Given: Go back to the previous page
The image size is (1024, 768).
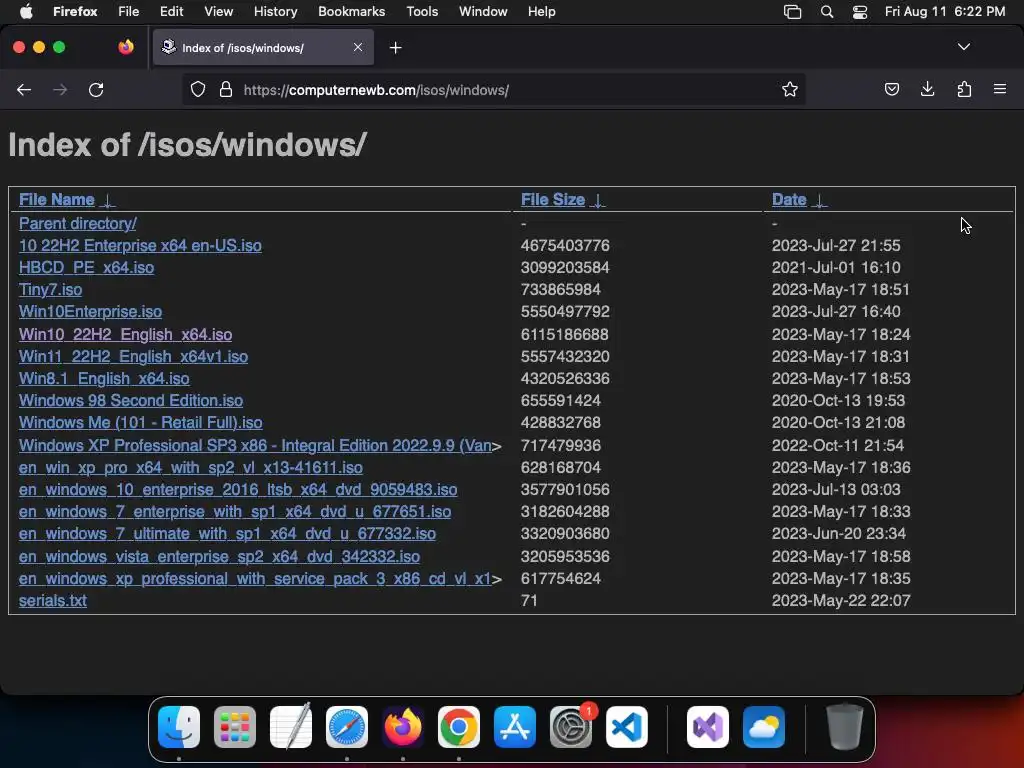Looking at the screenshot, I should (x=24, y=89).
